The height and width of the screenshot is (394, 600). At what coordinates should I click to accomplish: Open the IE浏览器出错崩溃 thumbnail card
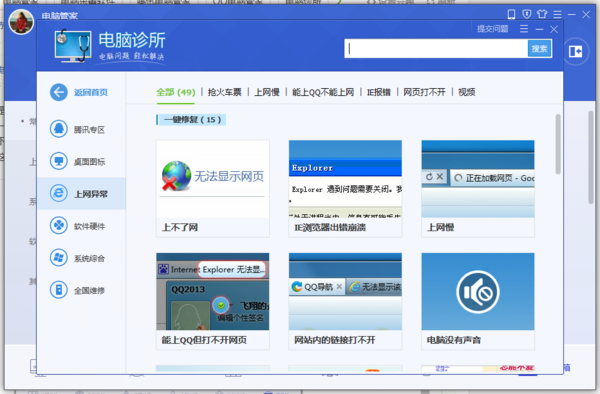(x=345, y=189)
